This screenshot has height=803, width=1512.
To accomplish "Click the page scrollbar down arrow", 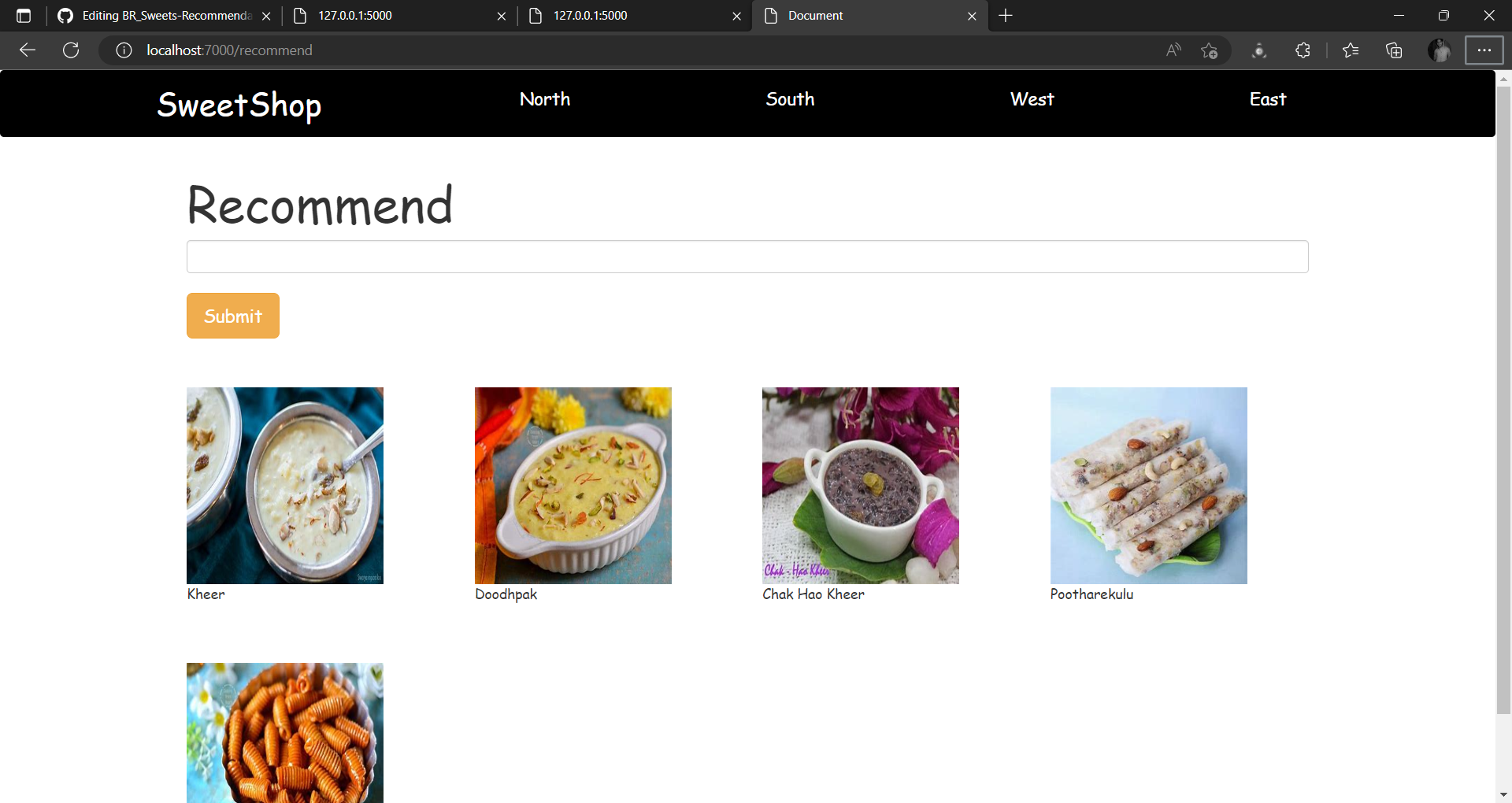I will 1503,794.
